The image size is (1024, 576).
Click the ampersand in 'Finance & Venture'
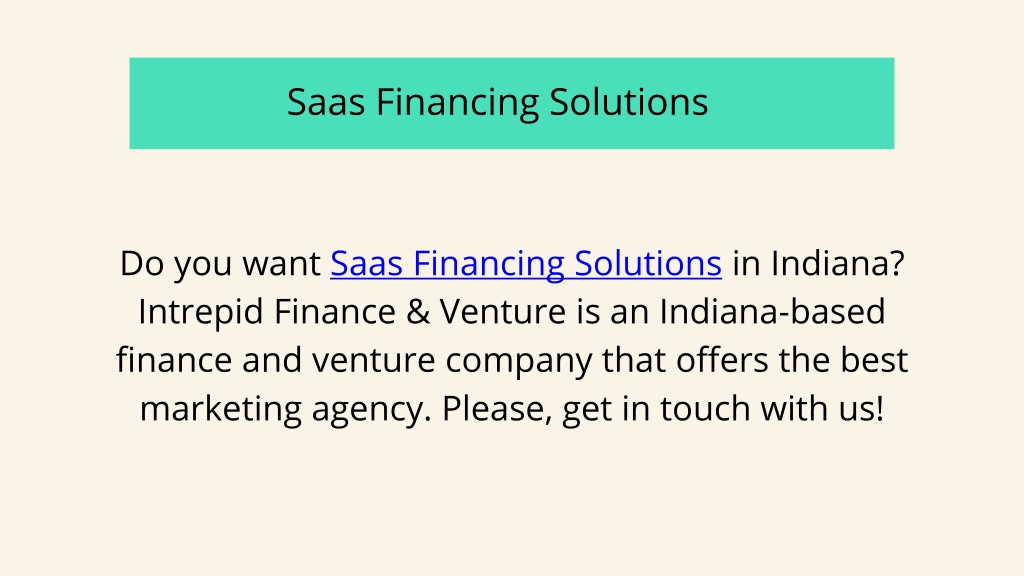pyautogui.click(x=418, y=312)
